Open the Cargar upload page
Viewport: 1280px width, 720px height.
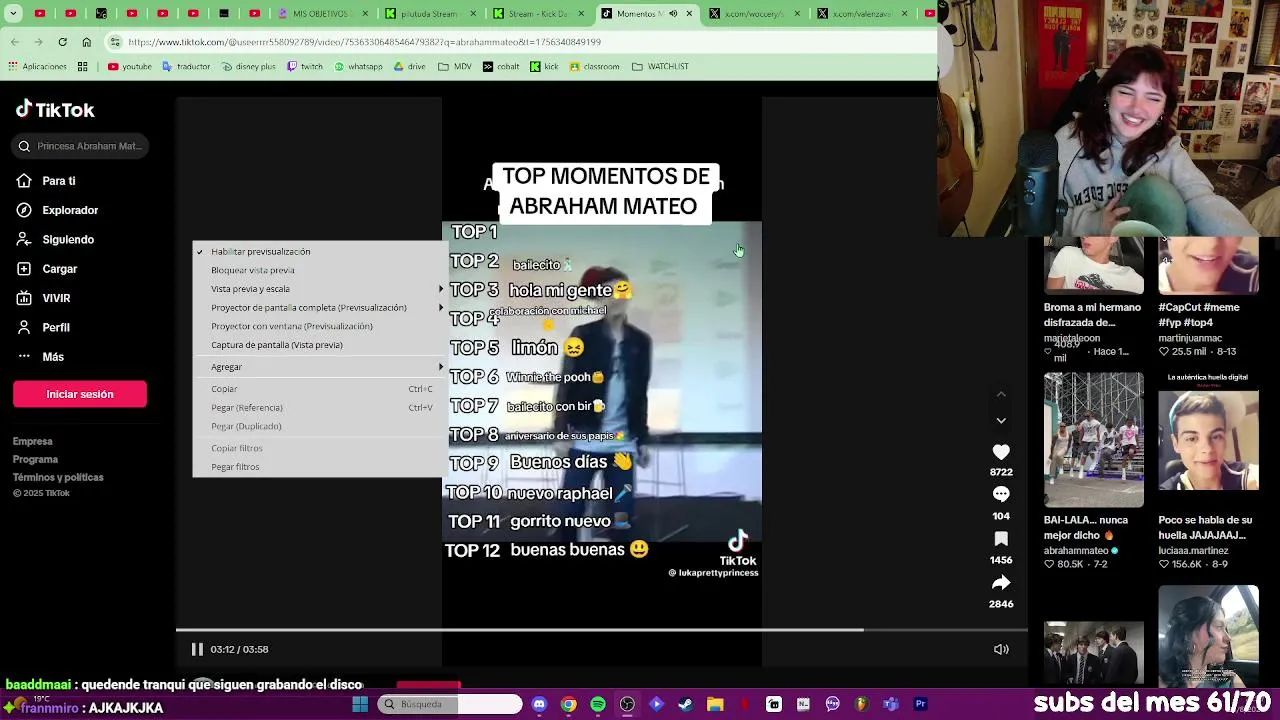click(48, 269)
